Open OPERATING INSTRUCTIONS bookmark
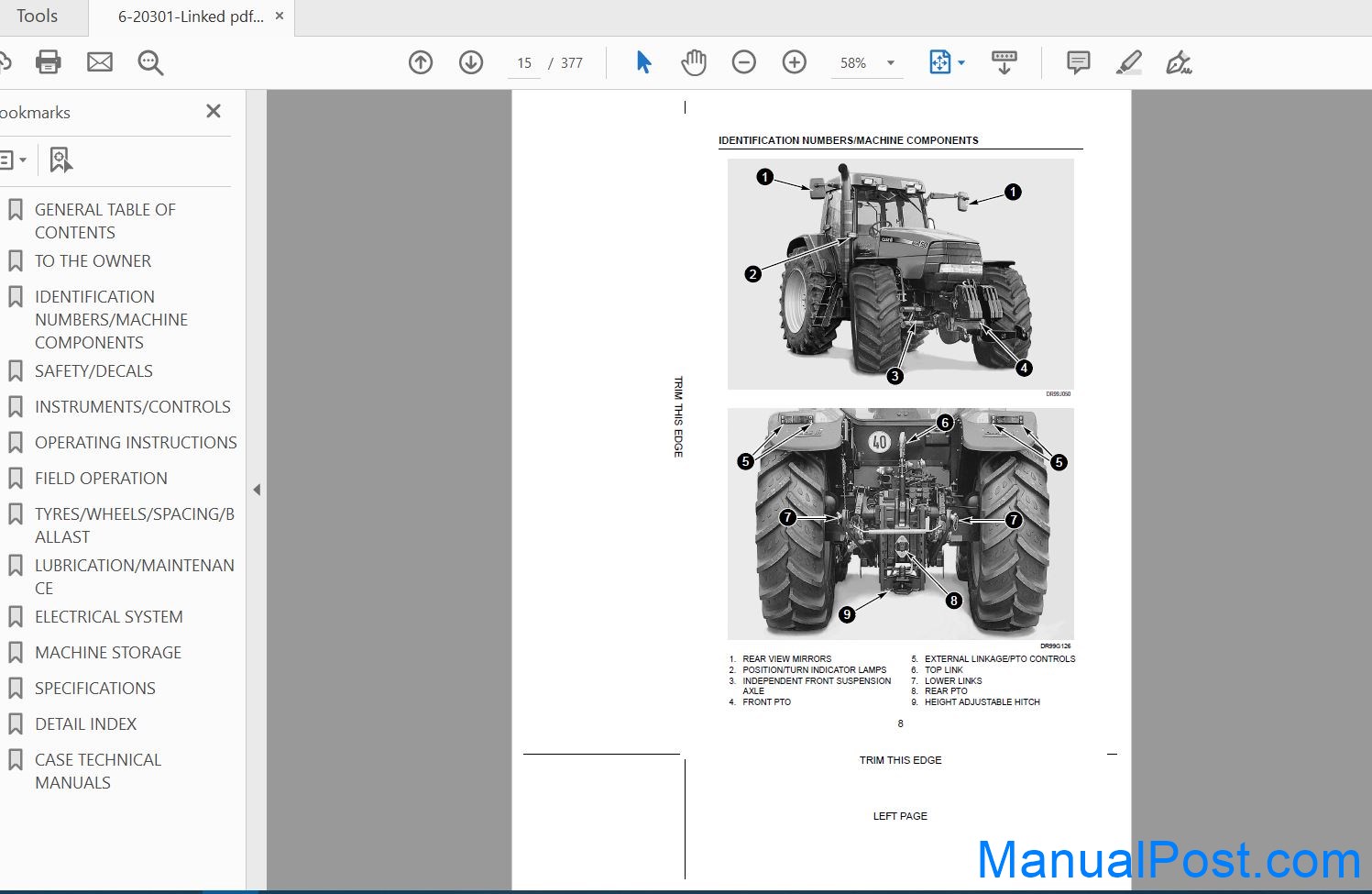Screen dimensions: 1372x894 (136, 443)
